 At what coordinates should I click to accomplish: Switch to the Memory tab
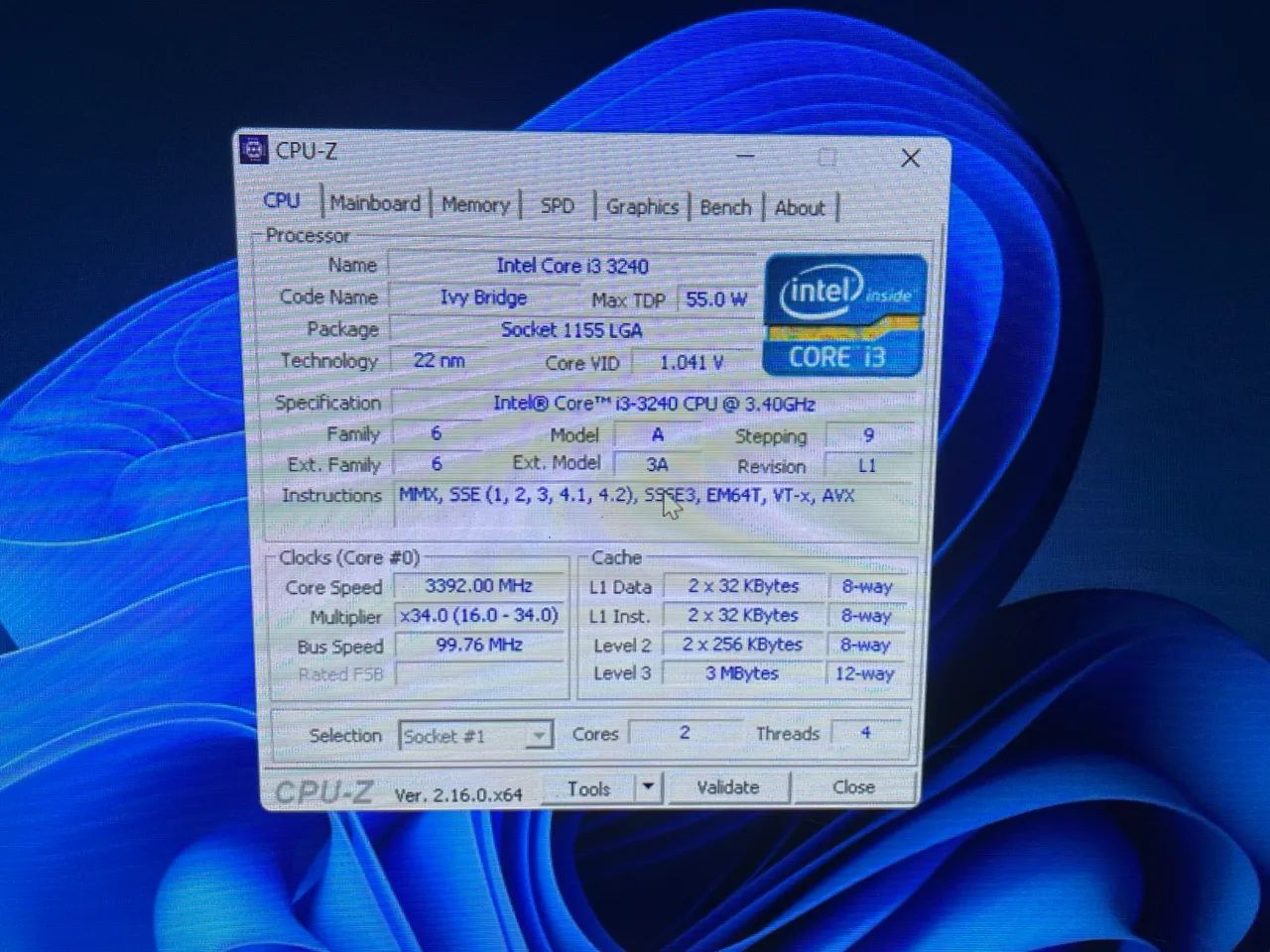pyautogui.click(x=475, y=205)
